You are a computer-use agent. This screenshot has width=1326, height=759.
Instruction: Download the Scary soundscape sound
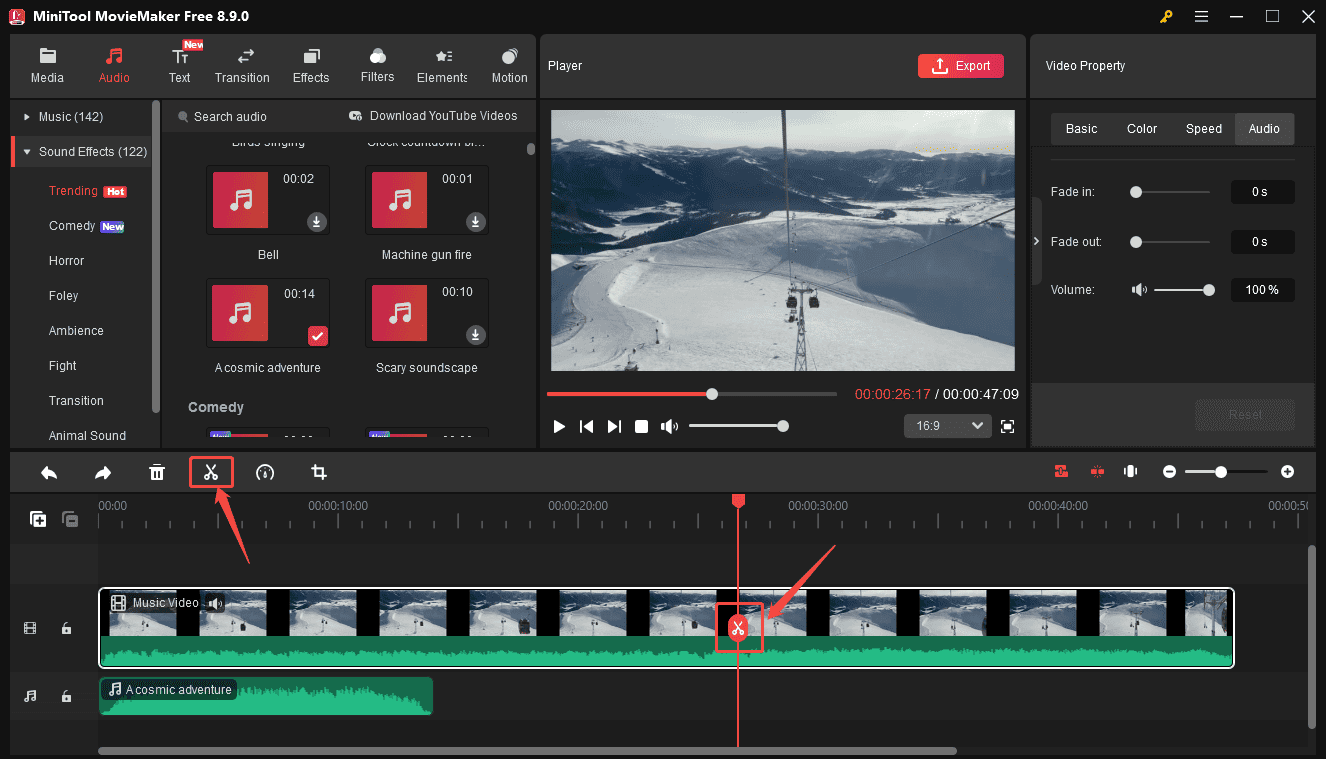477,335
